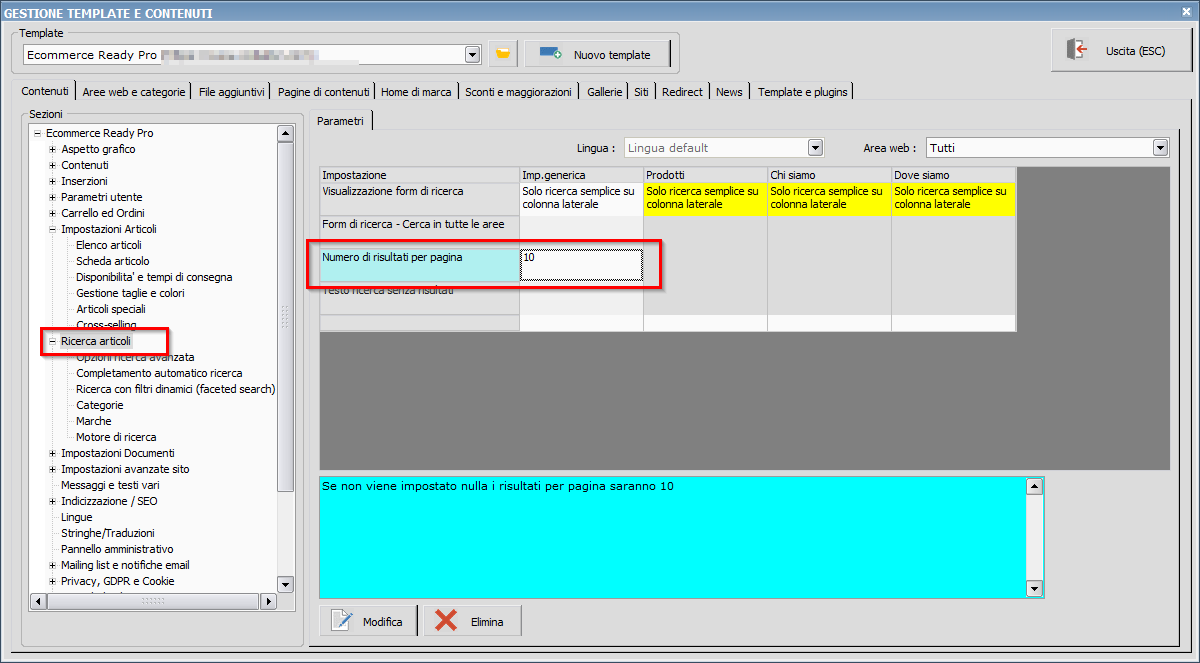This screenshot has width=1200, height=663.
Task: Select Disponibilita' e tempi di consegna
Action: click(154, 277)
